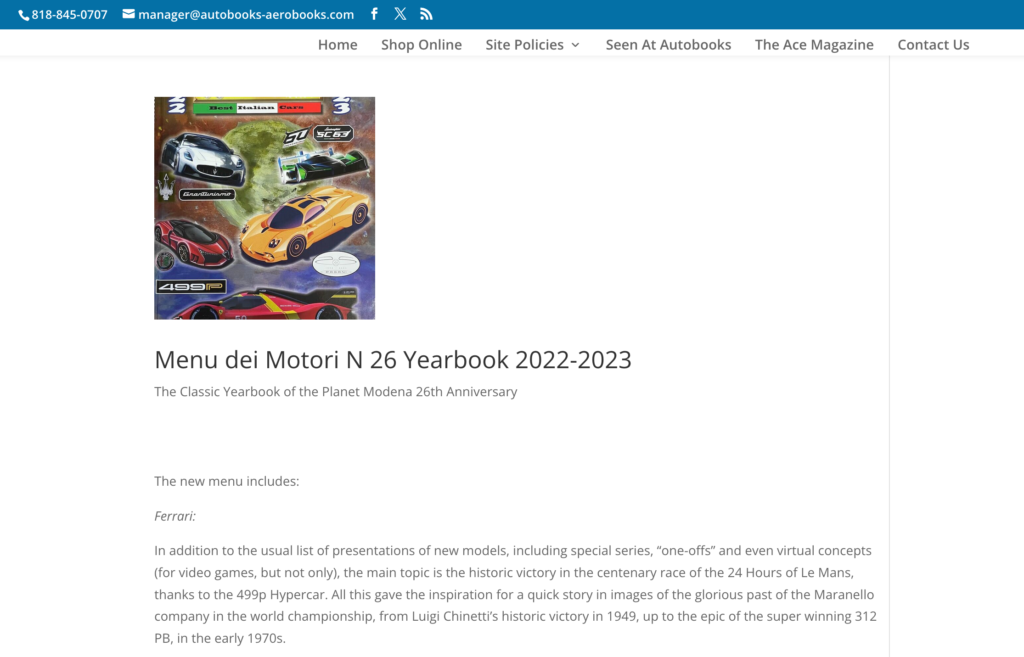Open the Facebook icon in top bar
The height and width of the screenshot is (657, 1024).
click(374, 14)
